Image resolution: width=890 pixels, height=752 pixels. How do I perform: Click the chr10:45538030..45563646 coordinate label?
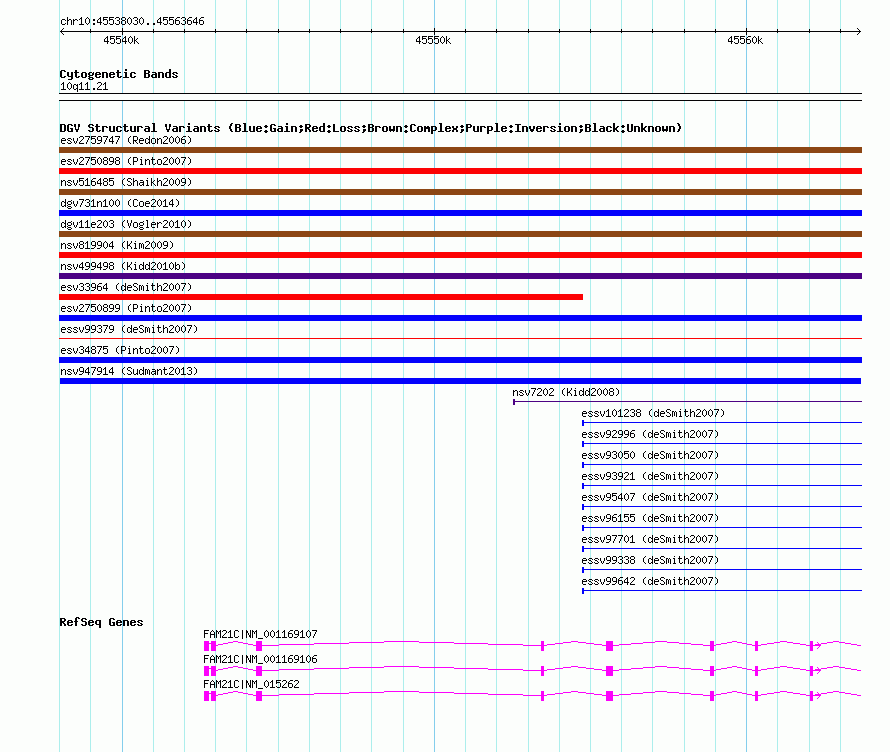tap(132, 21)
